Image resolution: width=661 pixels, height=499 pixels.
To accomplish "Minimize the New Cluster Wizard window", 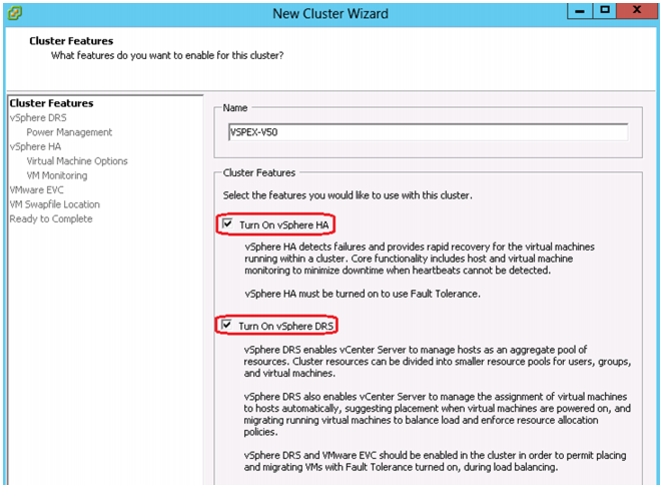I will point(580,11).
